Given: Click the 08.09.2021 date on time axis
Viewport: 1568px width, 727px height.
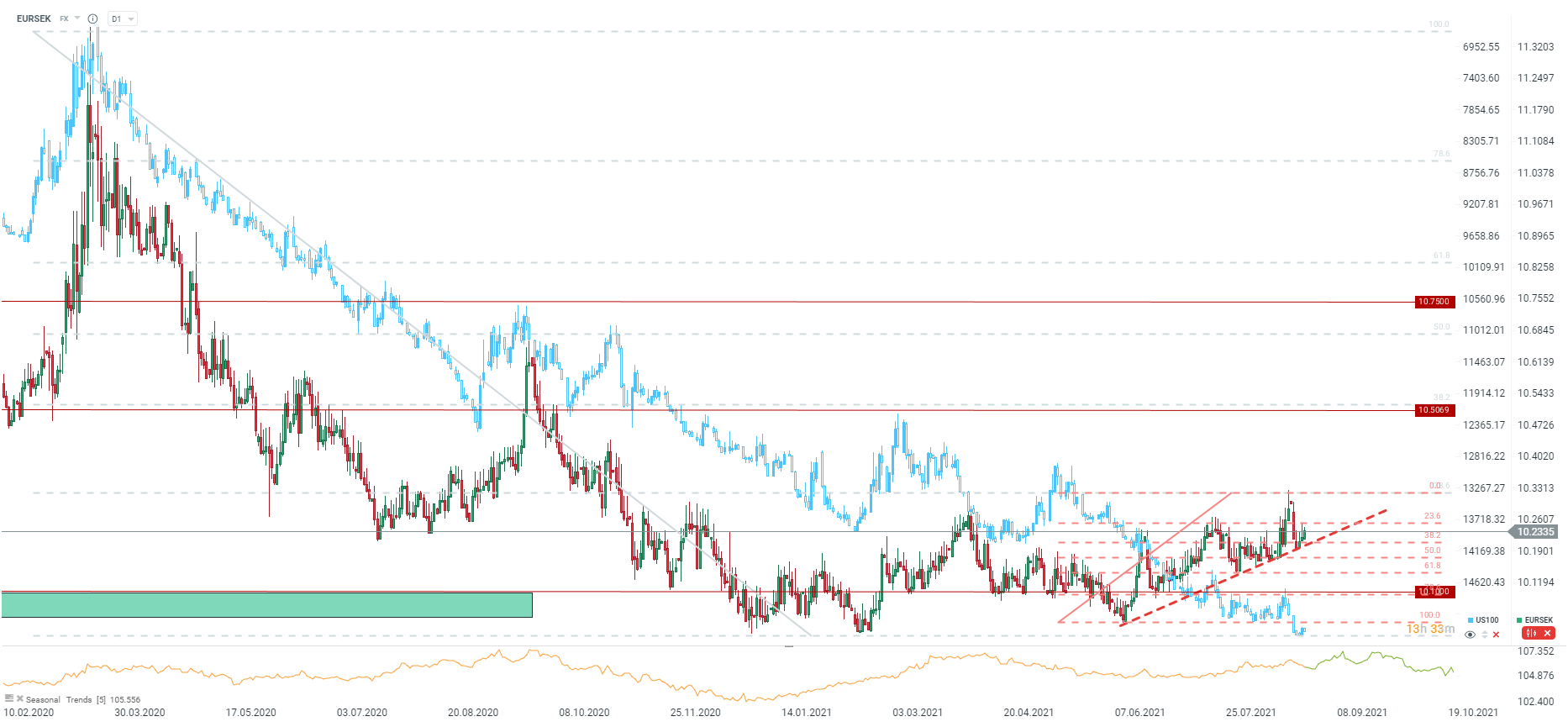Looking at the screenshot, I should 1362,713.
